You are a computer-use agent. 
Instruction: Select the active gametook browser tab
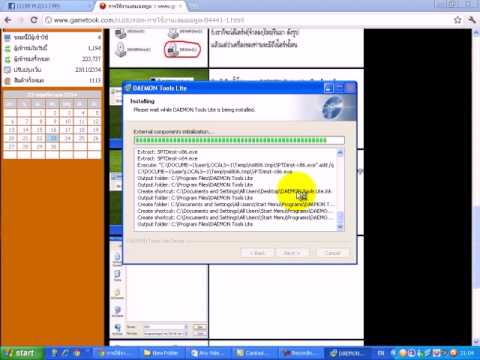point(142,6)
